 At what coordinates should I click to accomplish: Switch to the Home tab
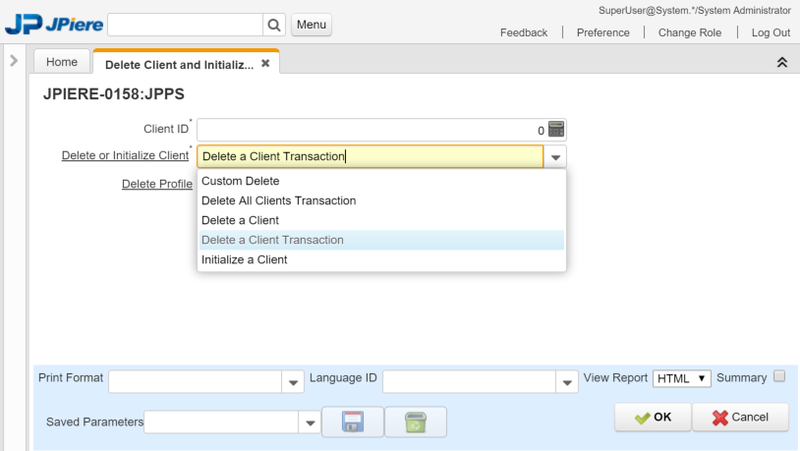[x=62, y=62]
